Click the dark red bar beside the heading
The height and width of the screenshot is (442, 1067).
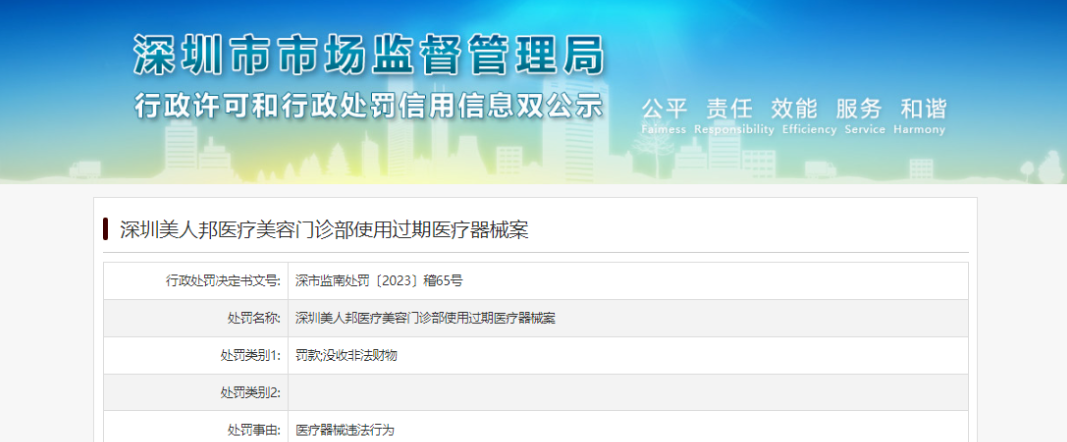pyautogui.click(x=105, y=229)
